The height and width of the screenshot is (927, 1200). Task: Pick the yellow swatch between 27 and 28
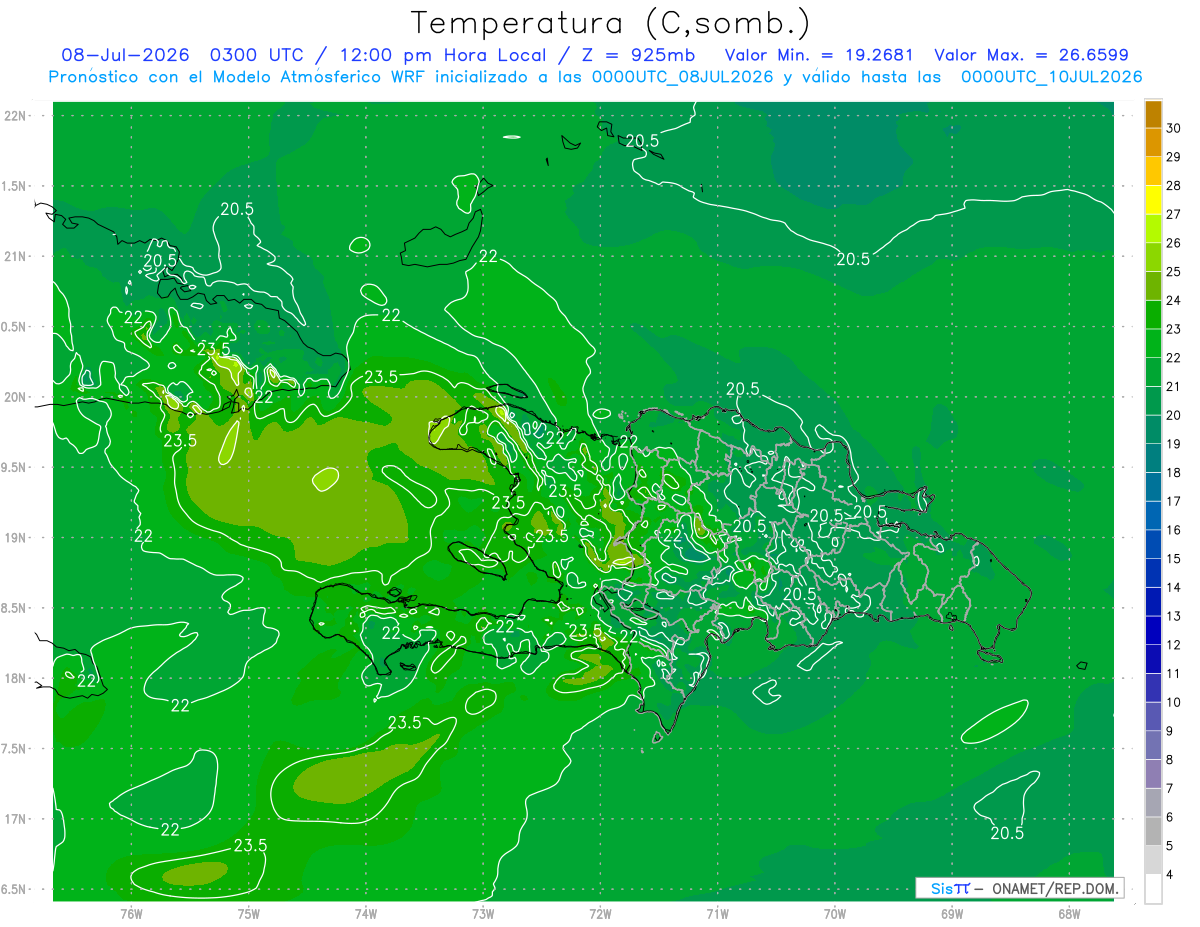point(1153,200)
